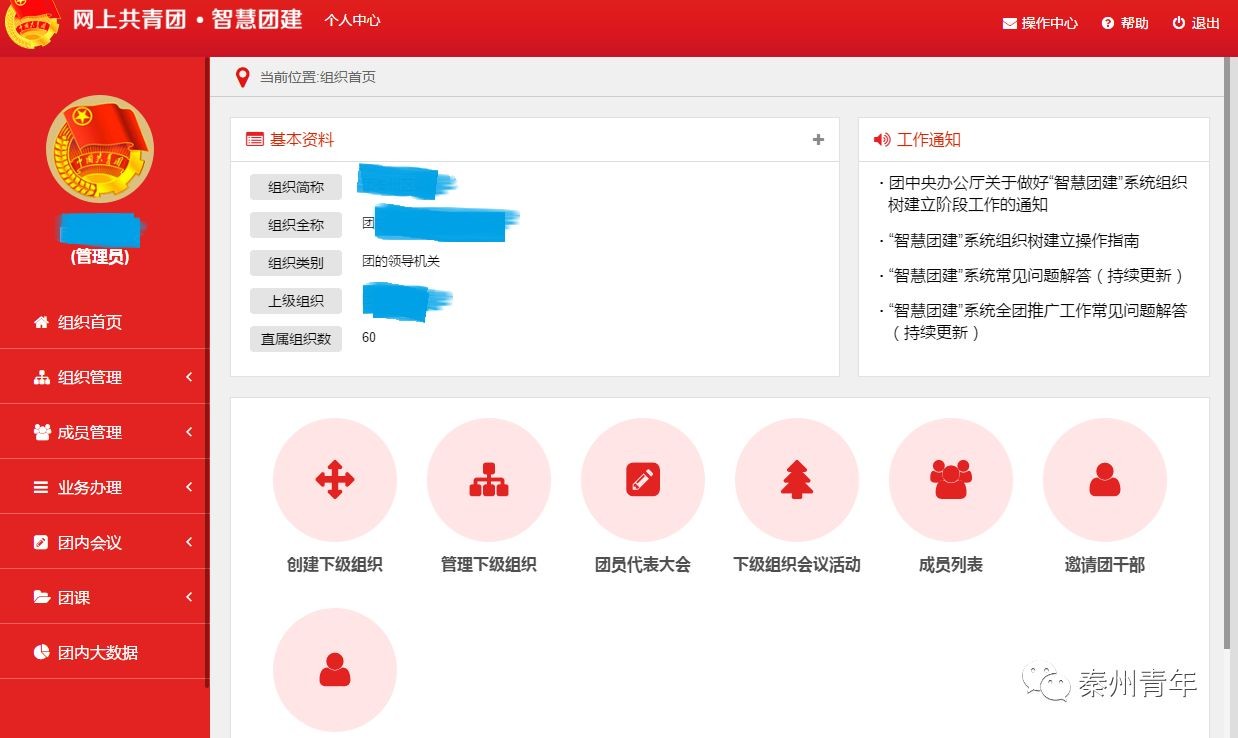The width and height of the screenshot is (1238, 738).
Task: Expand the 成员管理 sidebar menu
Action: click(x=104, y=432)
